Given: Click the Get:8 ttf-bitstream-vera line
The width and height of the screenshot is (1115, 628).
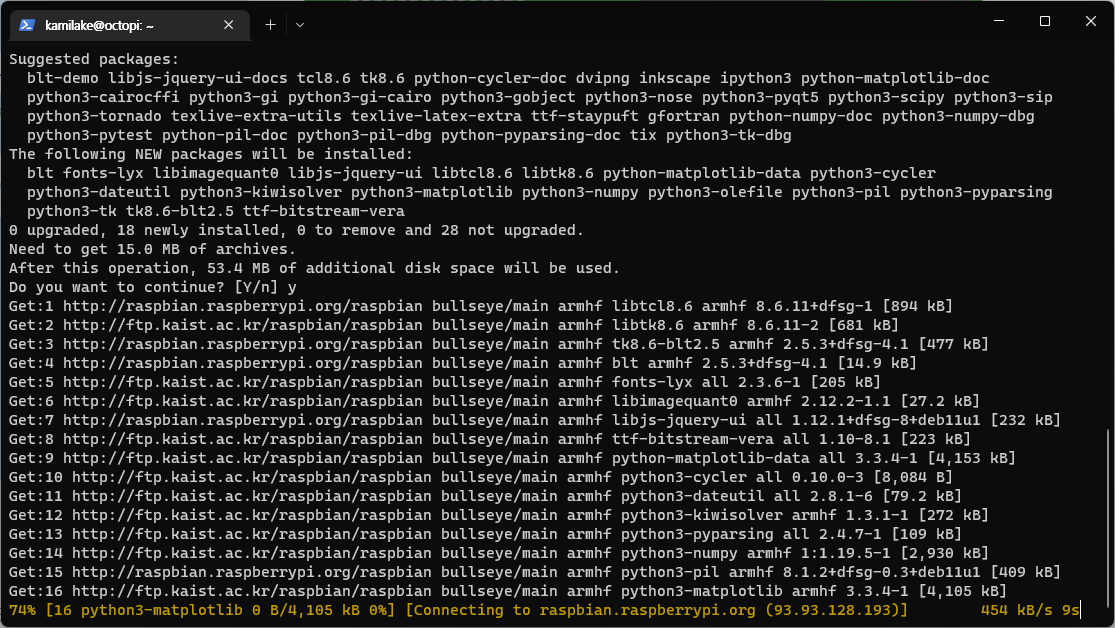Looking at the screenshot, I should pos(490,439).
